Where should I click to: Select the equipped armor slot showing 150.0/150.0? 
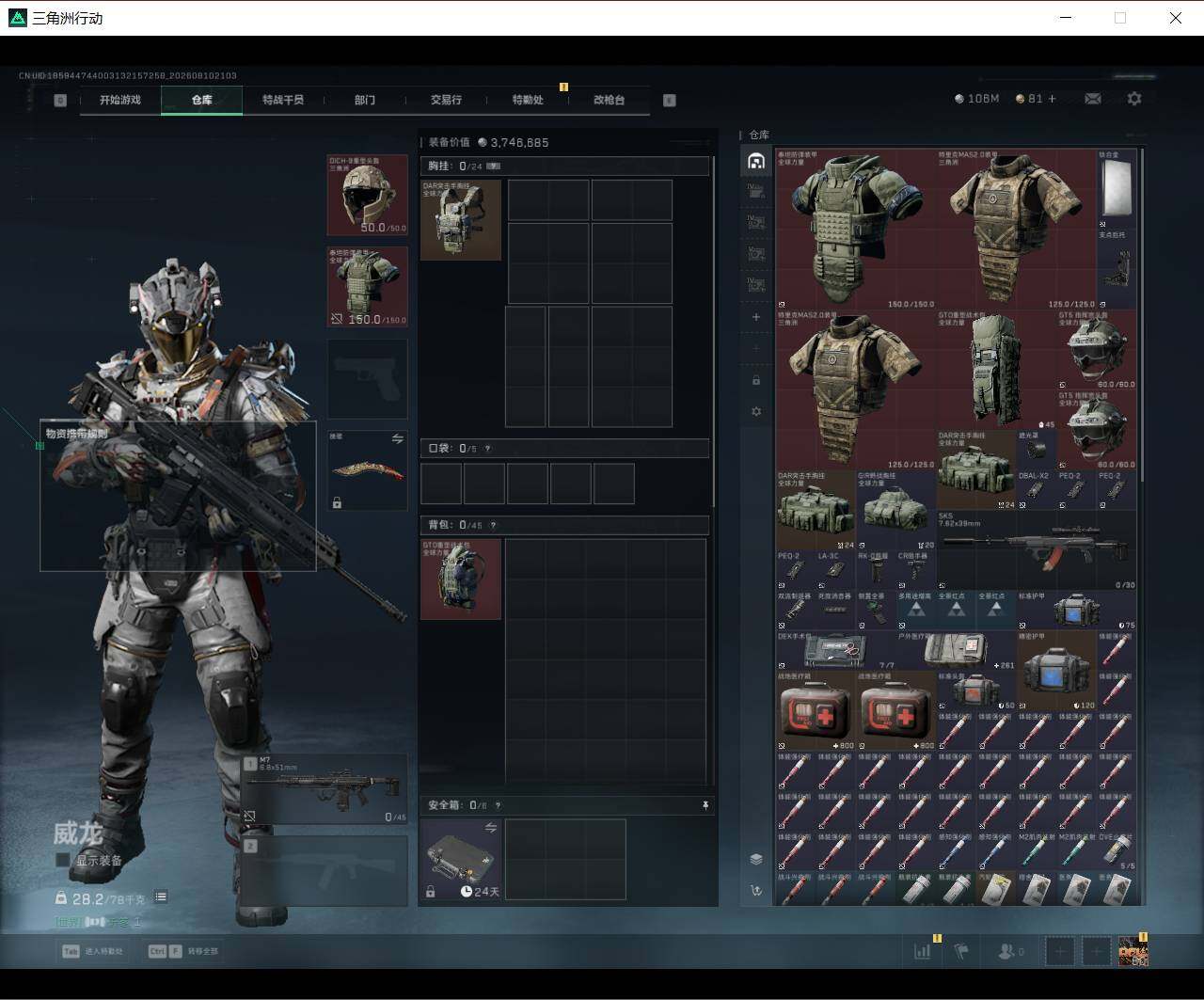[x=367, y=287]
